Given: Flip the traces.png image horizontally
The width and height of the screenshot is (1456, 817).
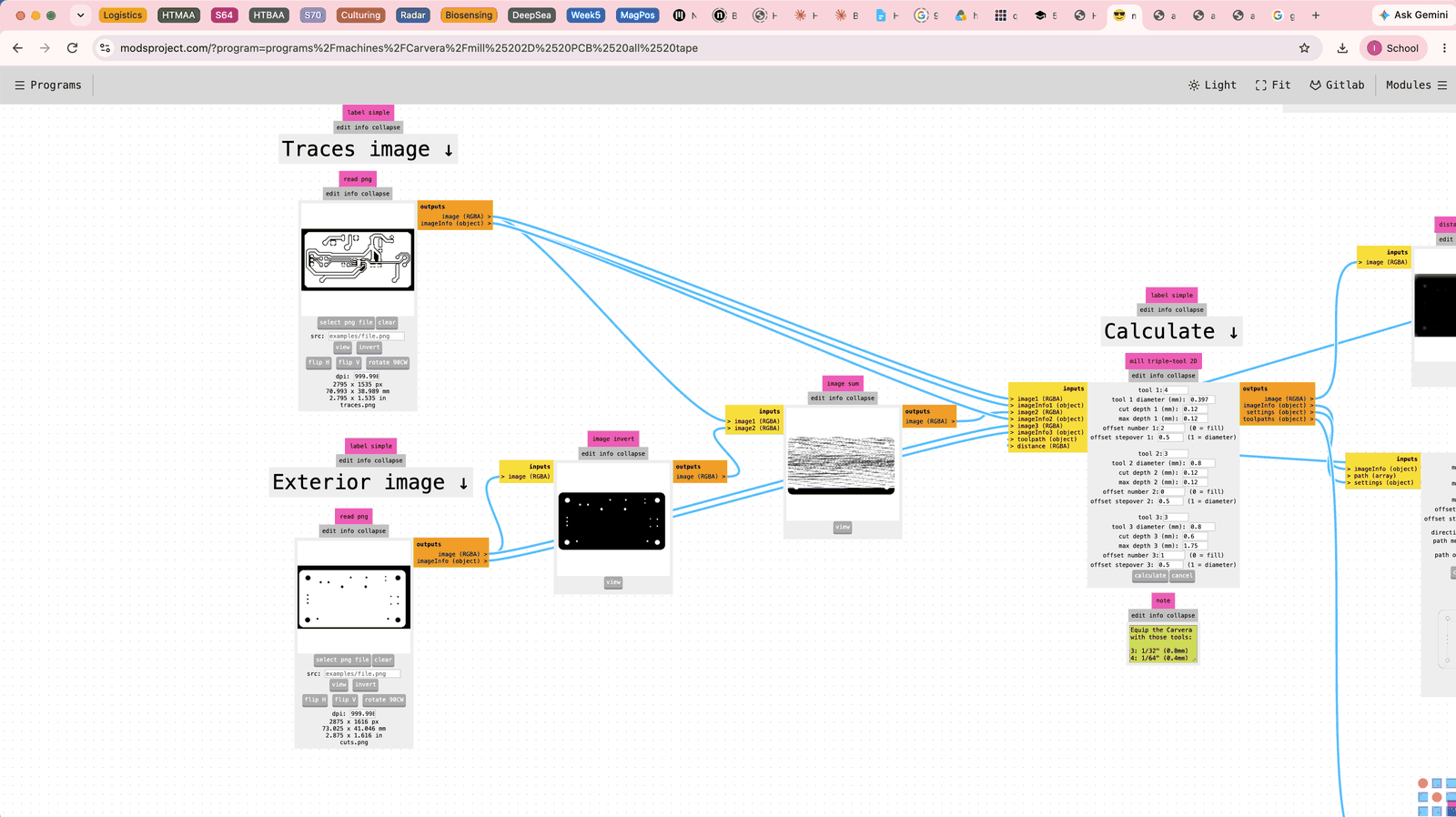Looking at the screenshot, I should pos(318,362).
